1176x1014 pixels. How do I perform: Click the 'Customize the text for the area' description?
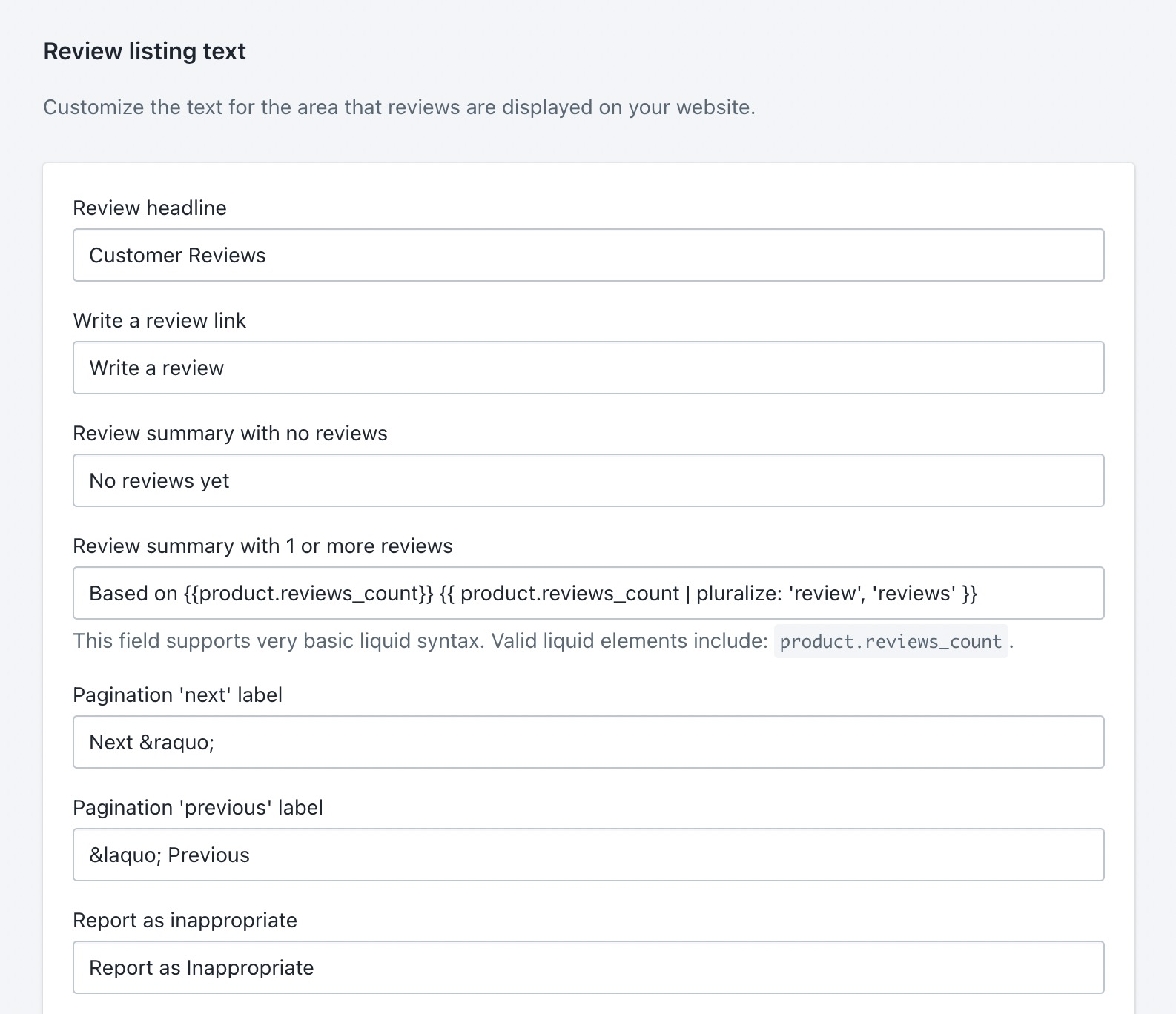(x=399, y=107)
